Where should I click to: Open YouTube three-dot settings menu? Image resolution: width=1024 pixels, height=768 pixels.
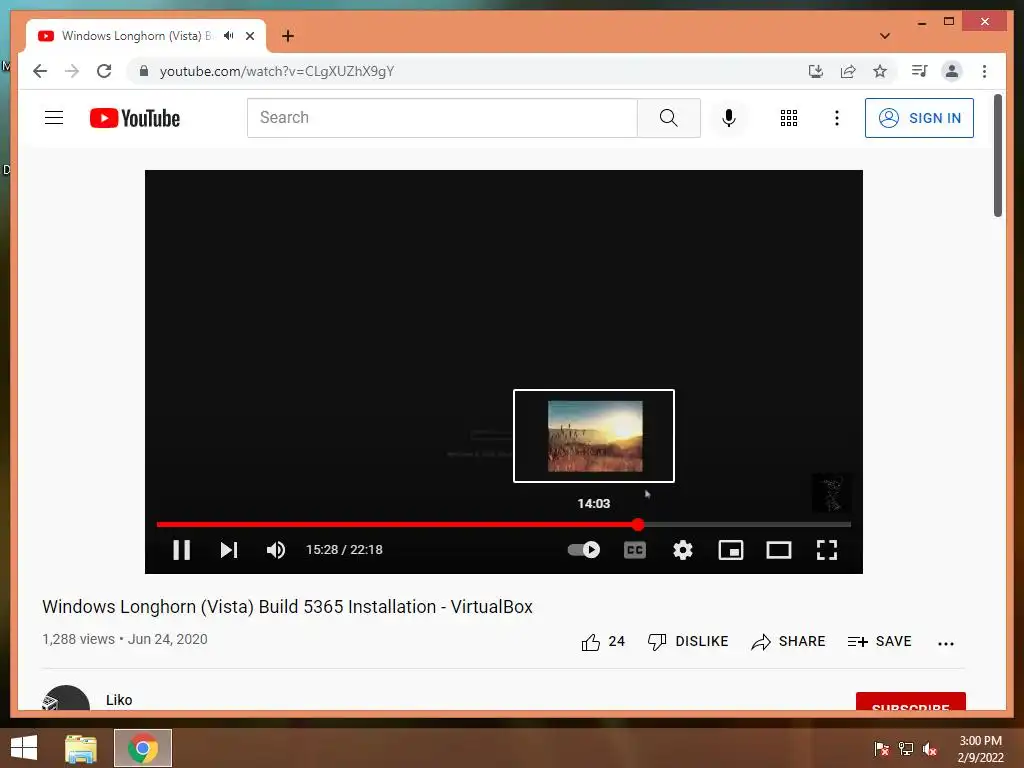coord(837,118)
